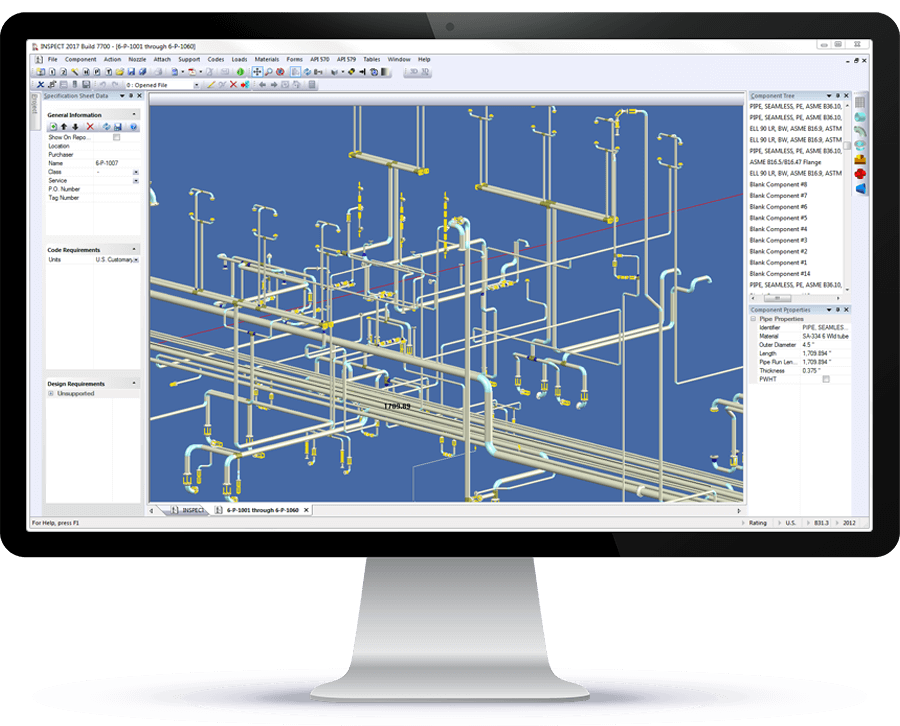Viewport: 900px width, 726px height.
Task: Open the Component Tree panel options arrow
Action: pos(829,96)
